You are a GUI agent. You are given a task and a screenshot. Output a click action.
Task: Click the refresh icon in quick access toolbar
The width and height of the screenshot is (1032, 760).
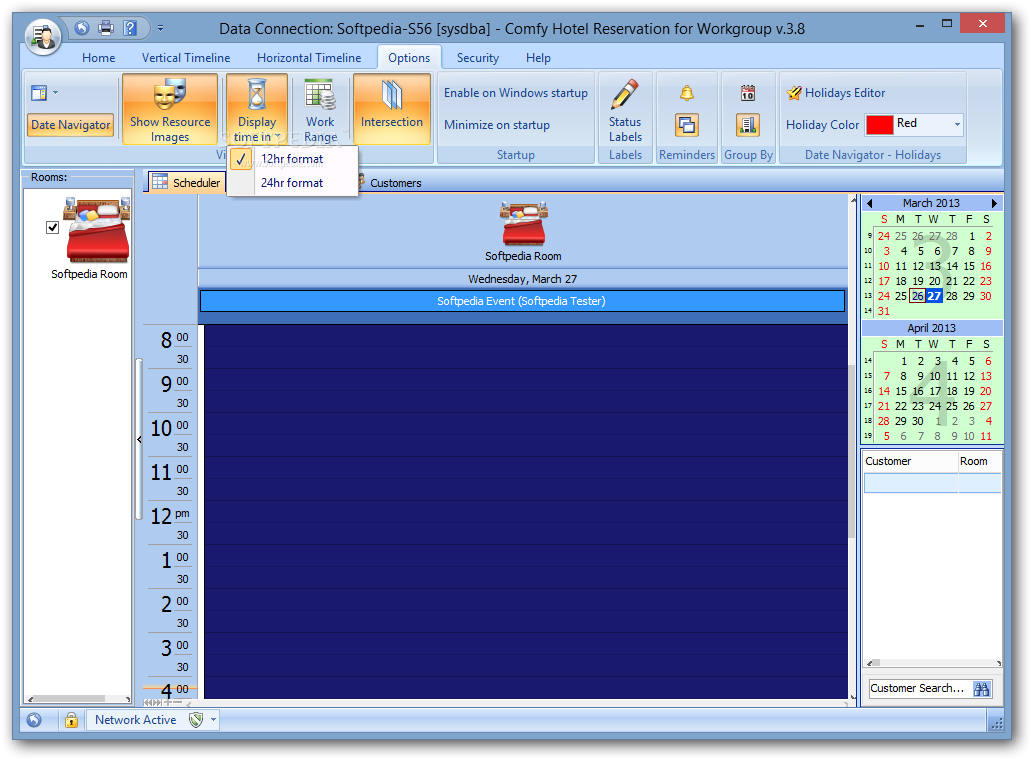click(82, 28)
